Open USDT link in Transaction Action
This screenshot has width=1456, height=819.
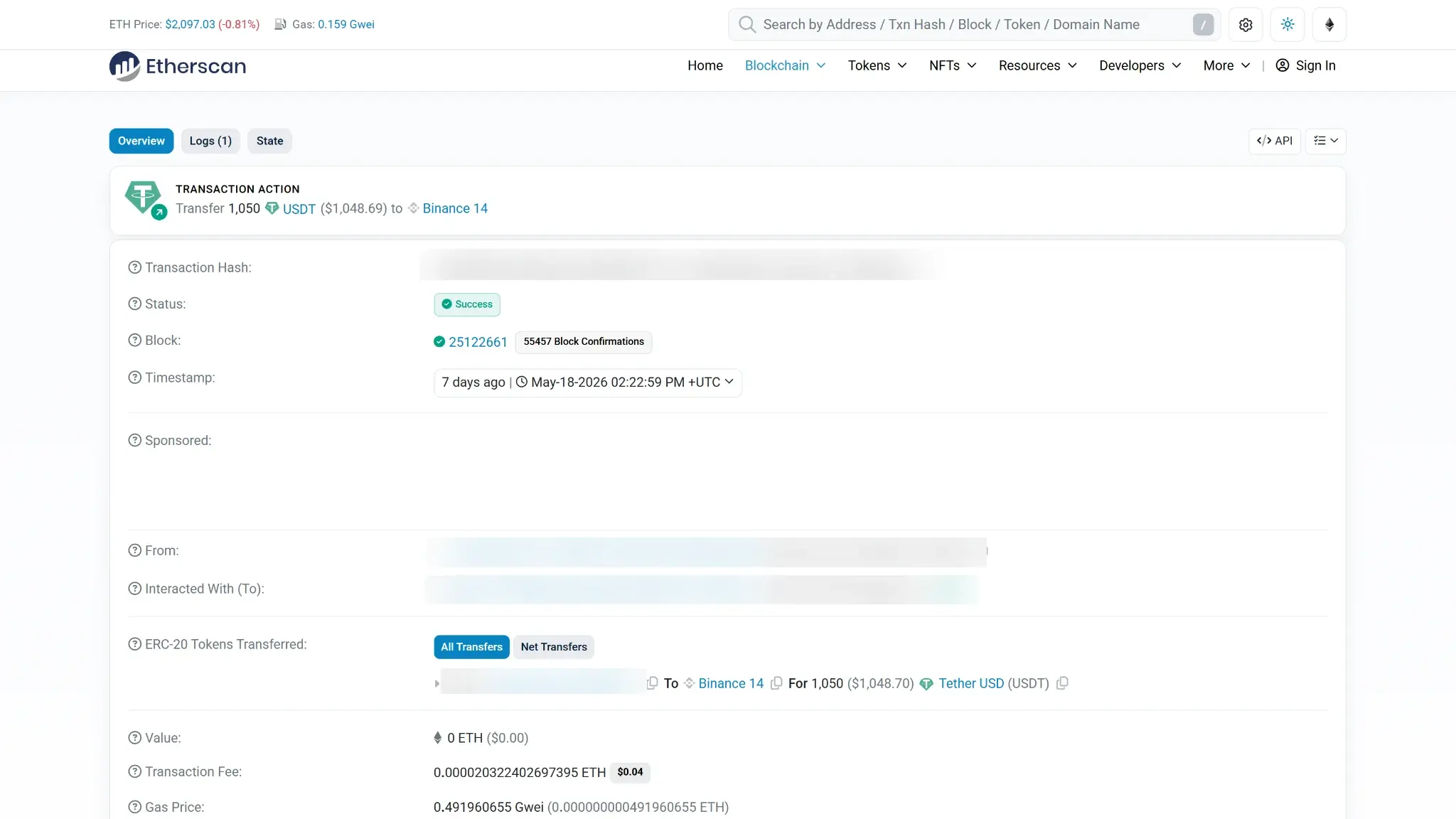coord(299,209)
